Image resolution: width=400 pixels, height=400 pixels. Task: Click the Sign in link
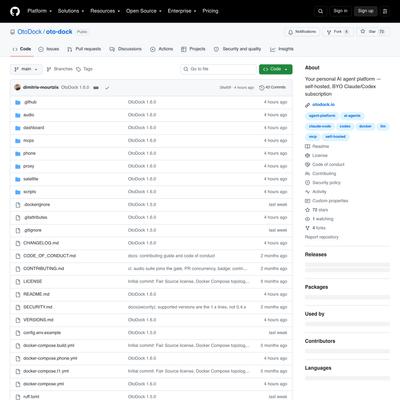point(340,11)
